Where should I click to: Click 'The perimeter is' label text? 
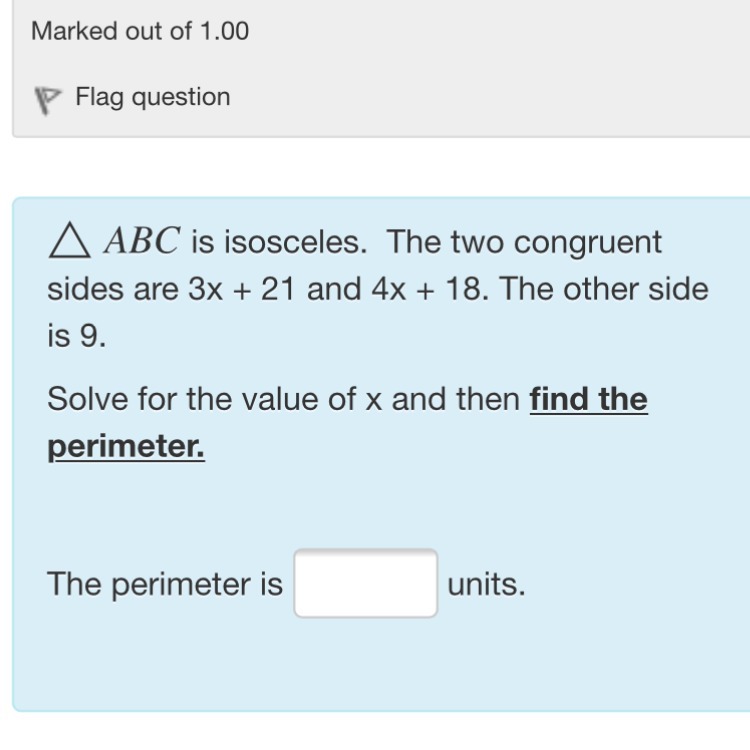165,584
